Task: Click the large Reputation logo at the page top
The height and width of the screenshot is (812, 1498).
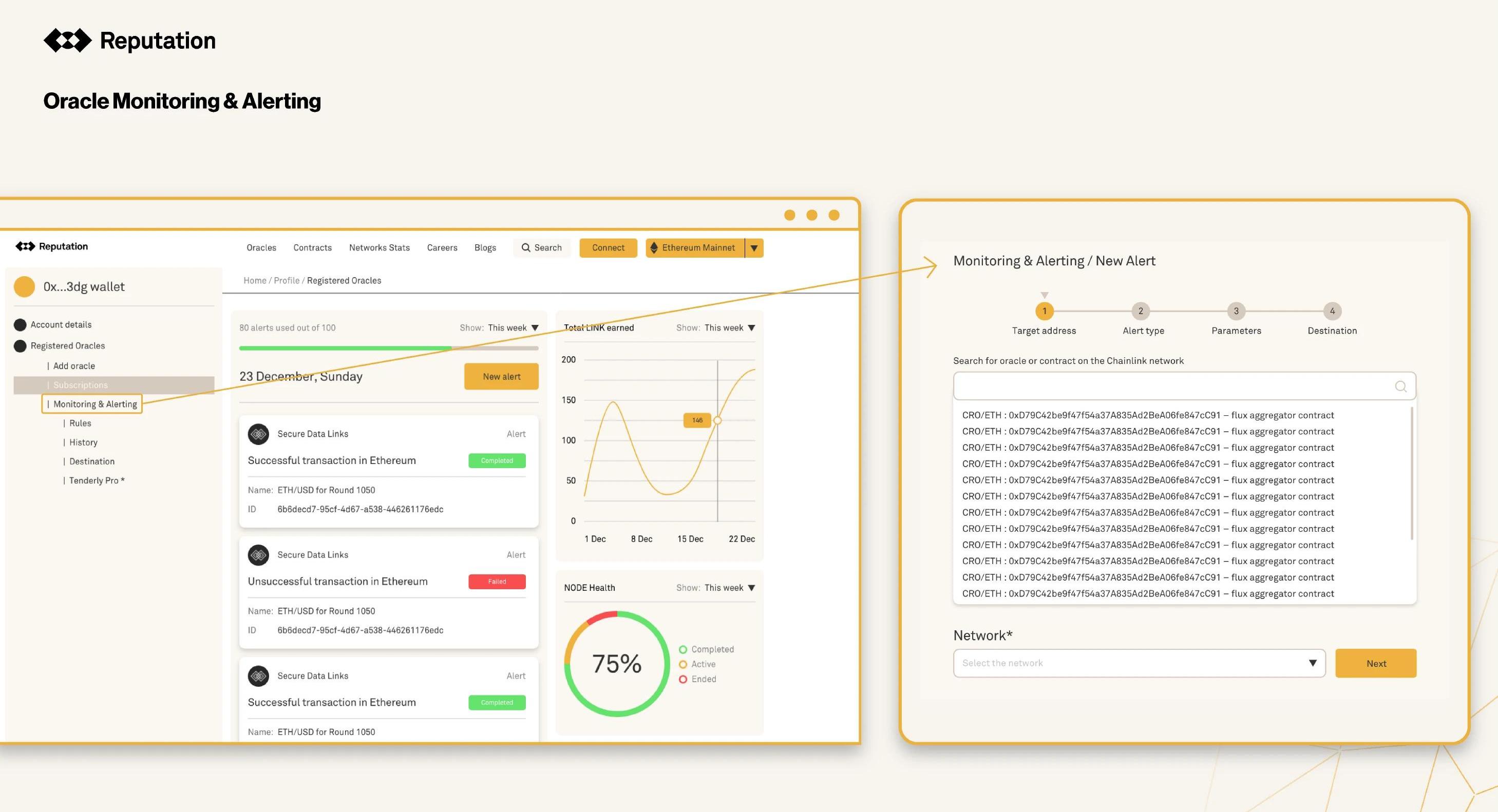Action: 129,41
